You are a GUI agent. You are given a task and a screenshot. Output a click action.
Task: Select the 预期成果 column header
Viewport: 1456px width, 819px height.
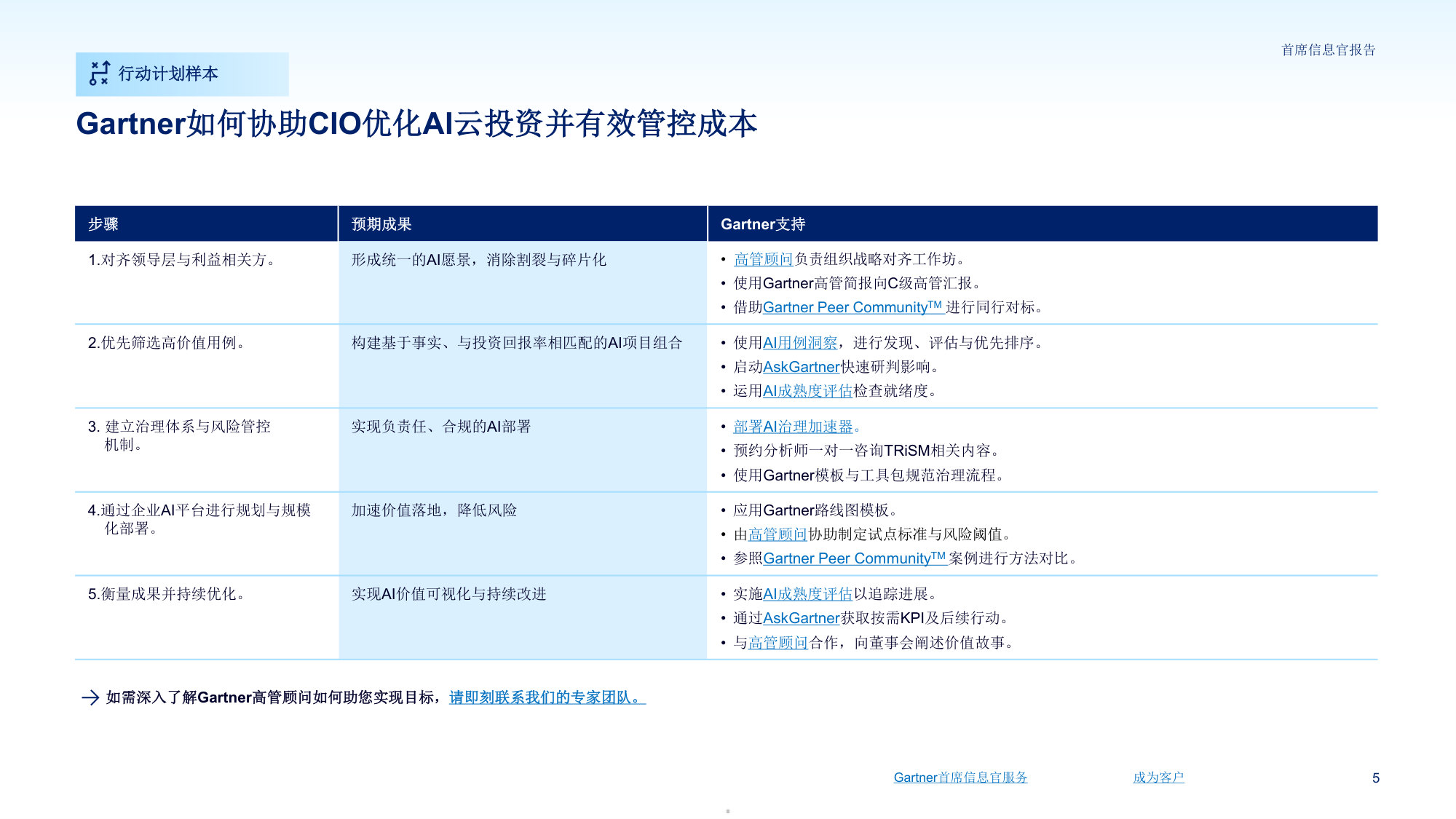(523, 223)
